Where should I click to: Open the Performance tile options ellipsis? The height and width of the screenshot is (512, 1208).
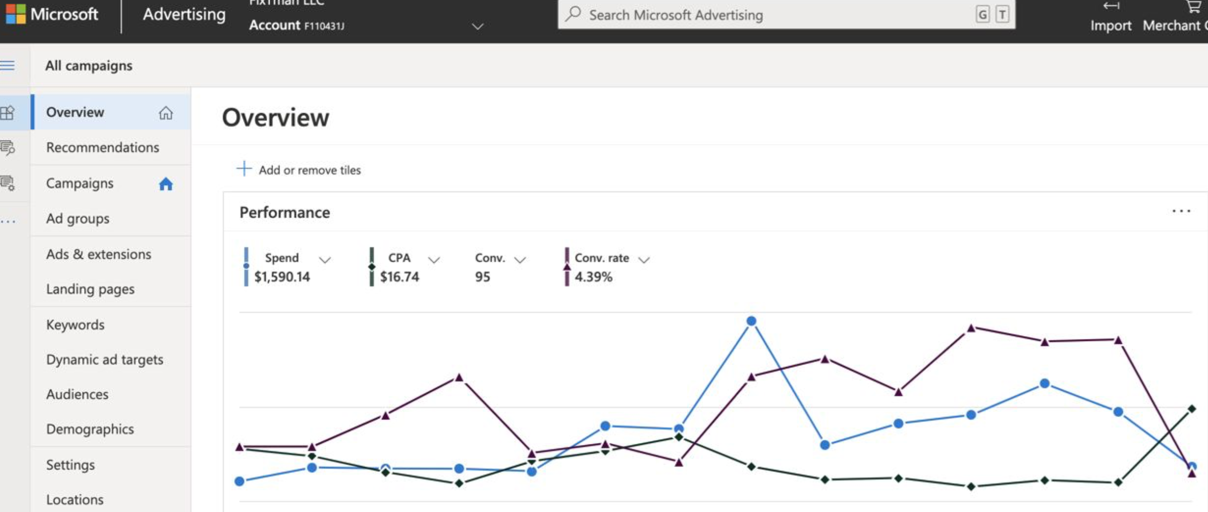(1181, 212)
